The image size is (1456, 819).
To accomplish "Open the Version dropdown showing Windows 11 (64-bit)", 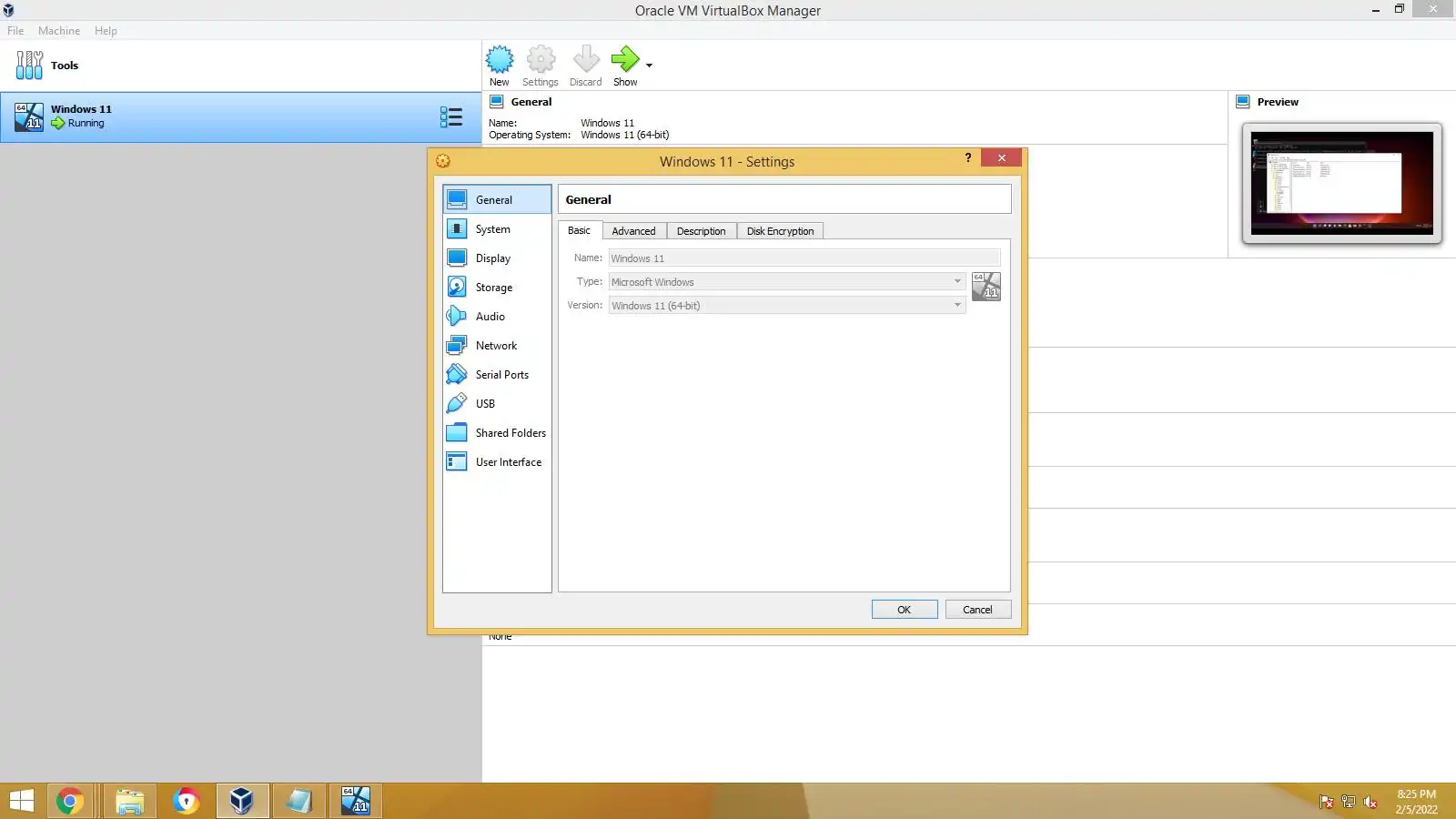I will 787,306.
